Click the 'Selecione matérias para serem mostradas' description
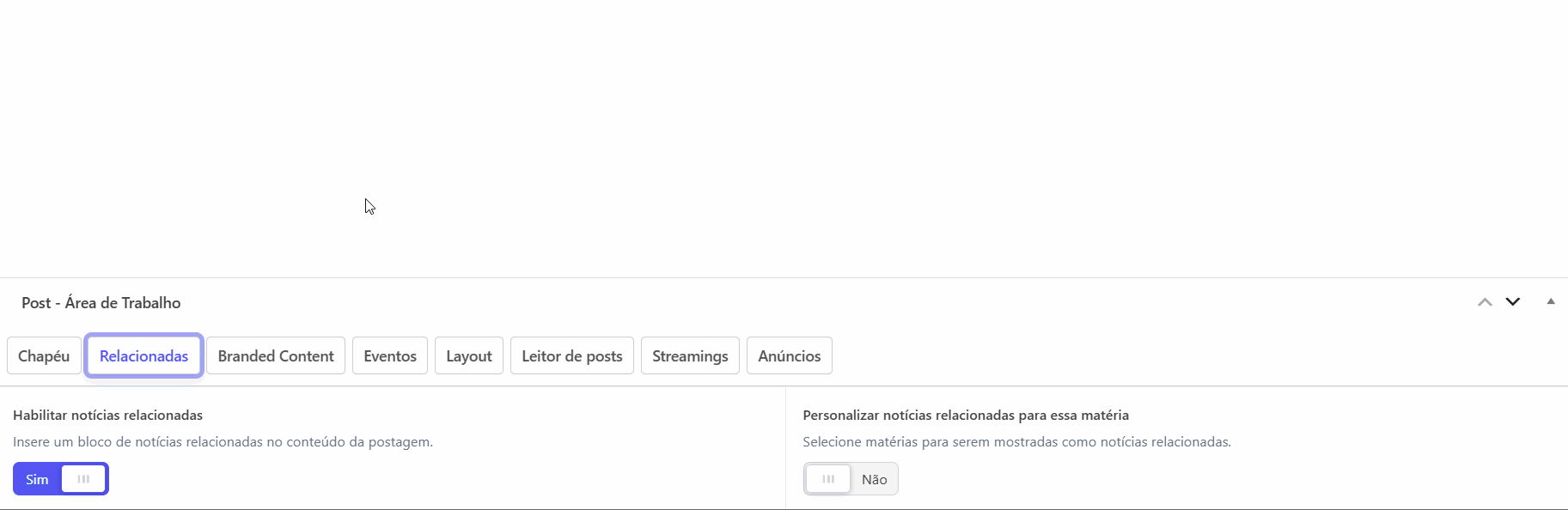The width and height of the screenshot is (1568, 510). click(x=1016, y=442)
